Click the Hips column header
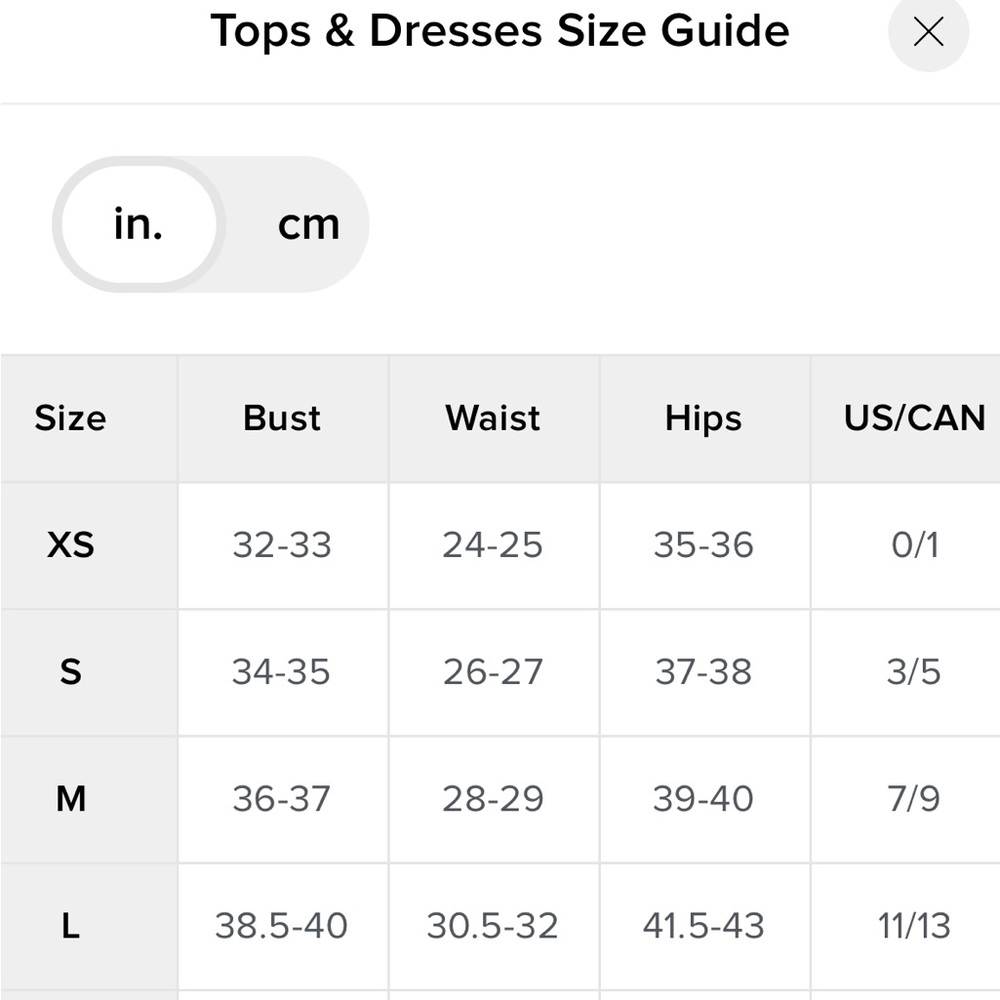Screen dimensions: 1000x1000 704,418
